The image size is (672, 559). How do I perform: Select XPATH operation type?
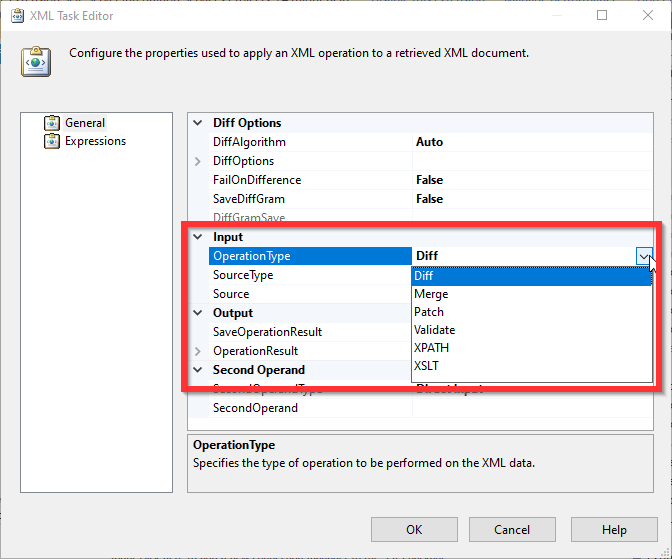coord(431,348)
